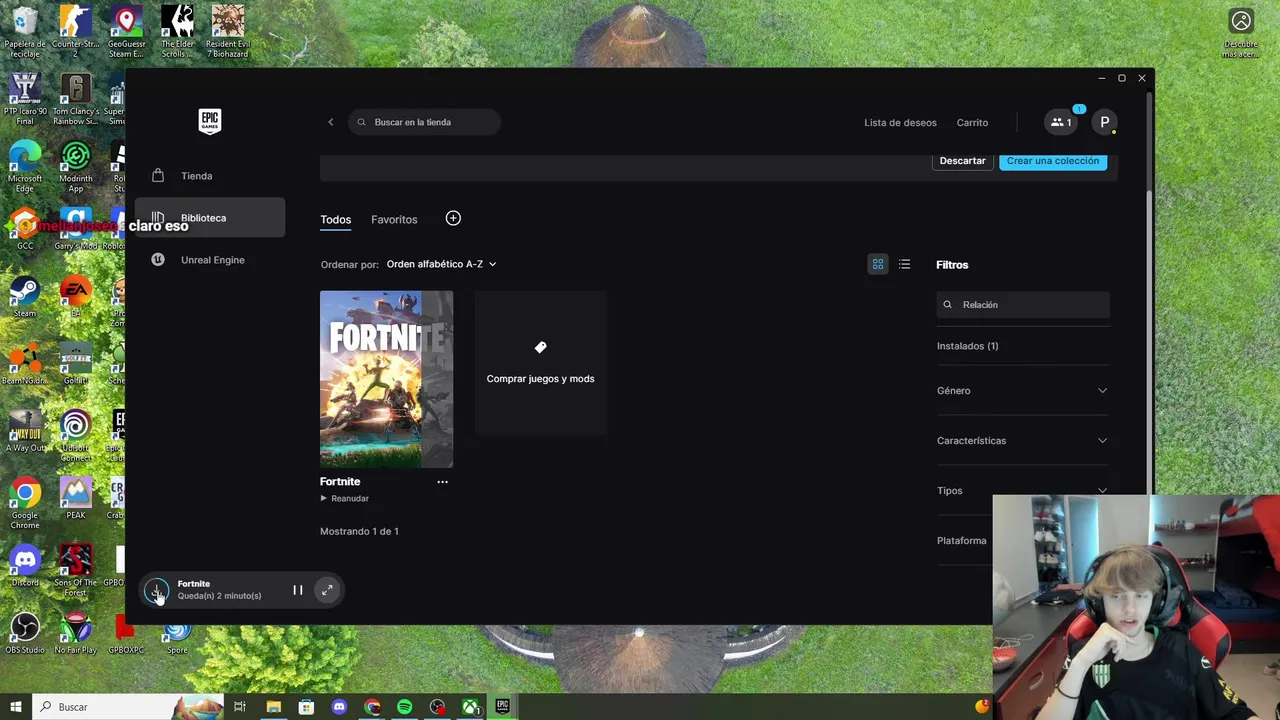Screen dimensions: 1280x720
Task: Expand the downloads panel with arrows icon
Action: 327,590
